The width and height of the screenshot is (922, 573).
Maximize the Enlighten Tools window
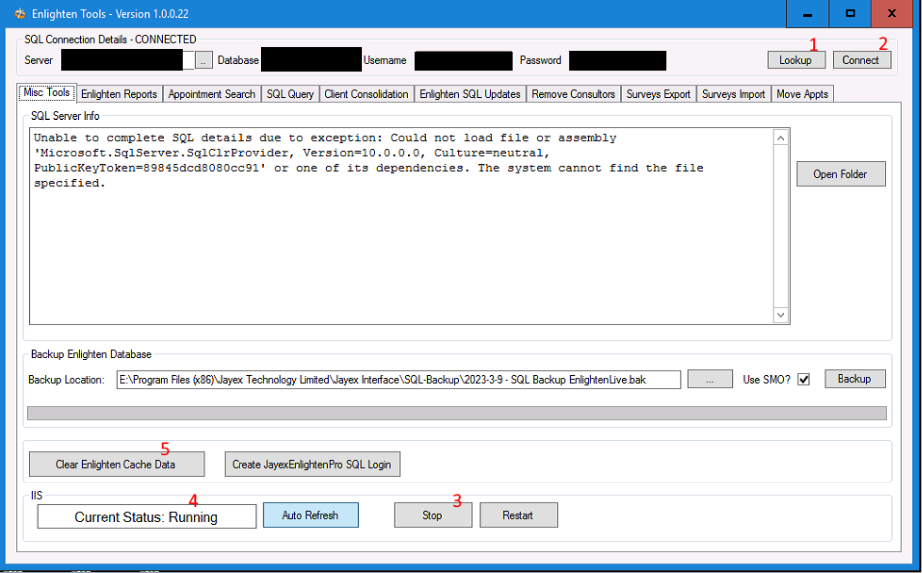point(850,14)
